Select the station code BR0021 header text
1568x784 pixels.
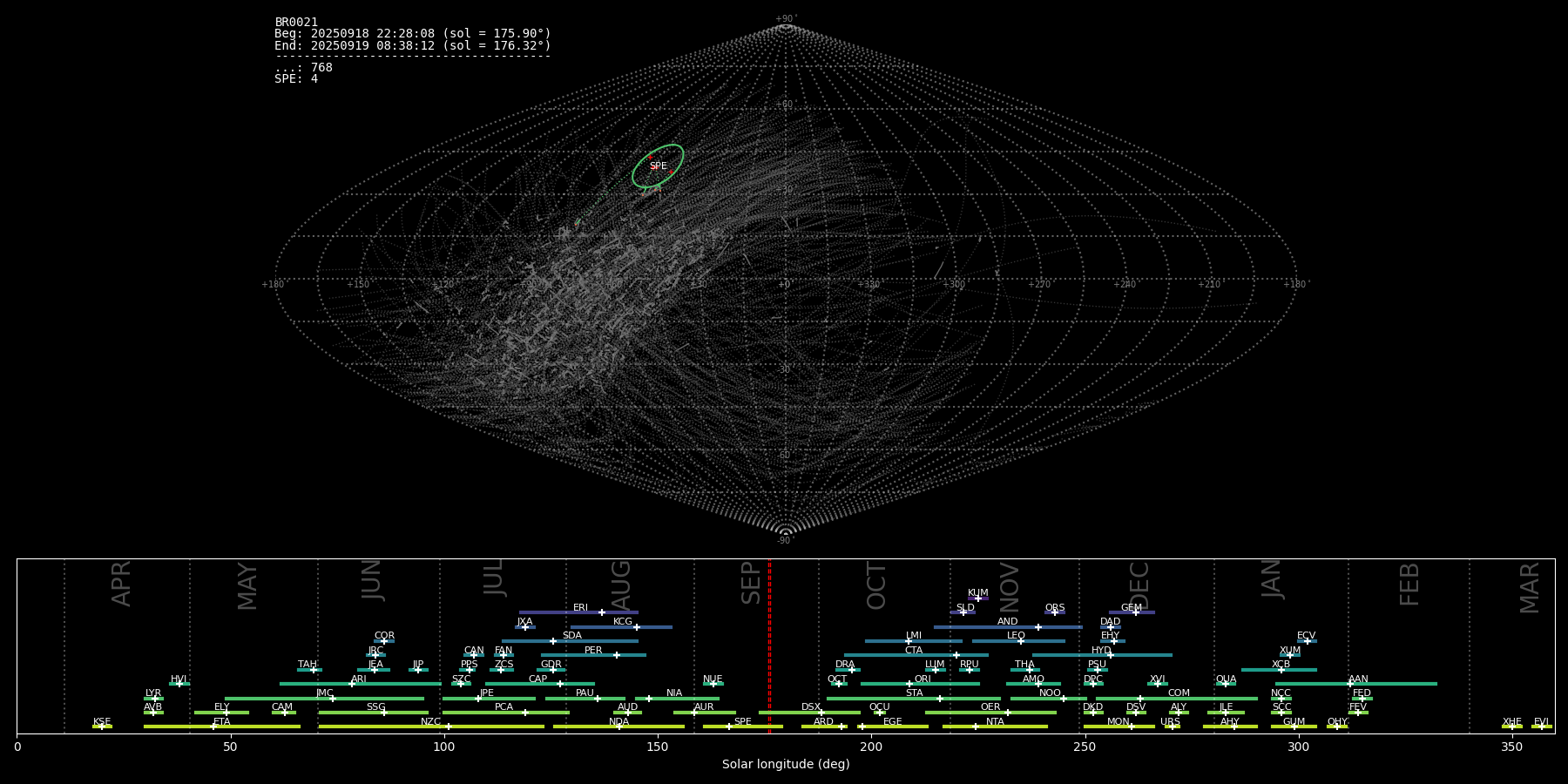click(296, 23)
